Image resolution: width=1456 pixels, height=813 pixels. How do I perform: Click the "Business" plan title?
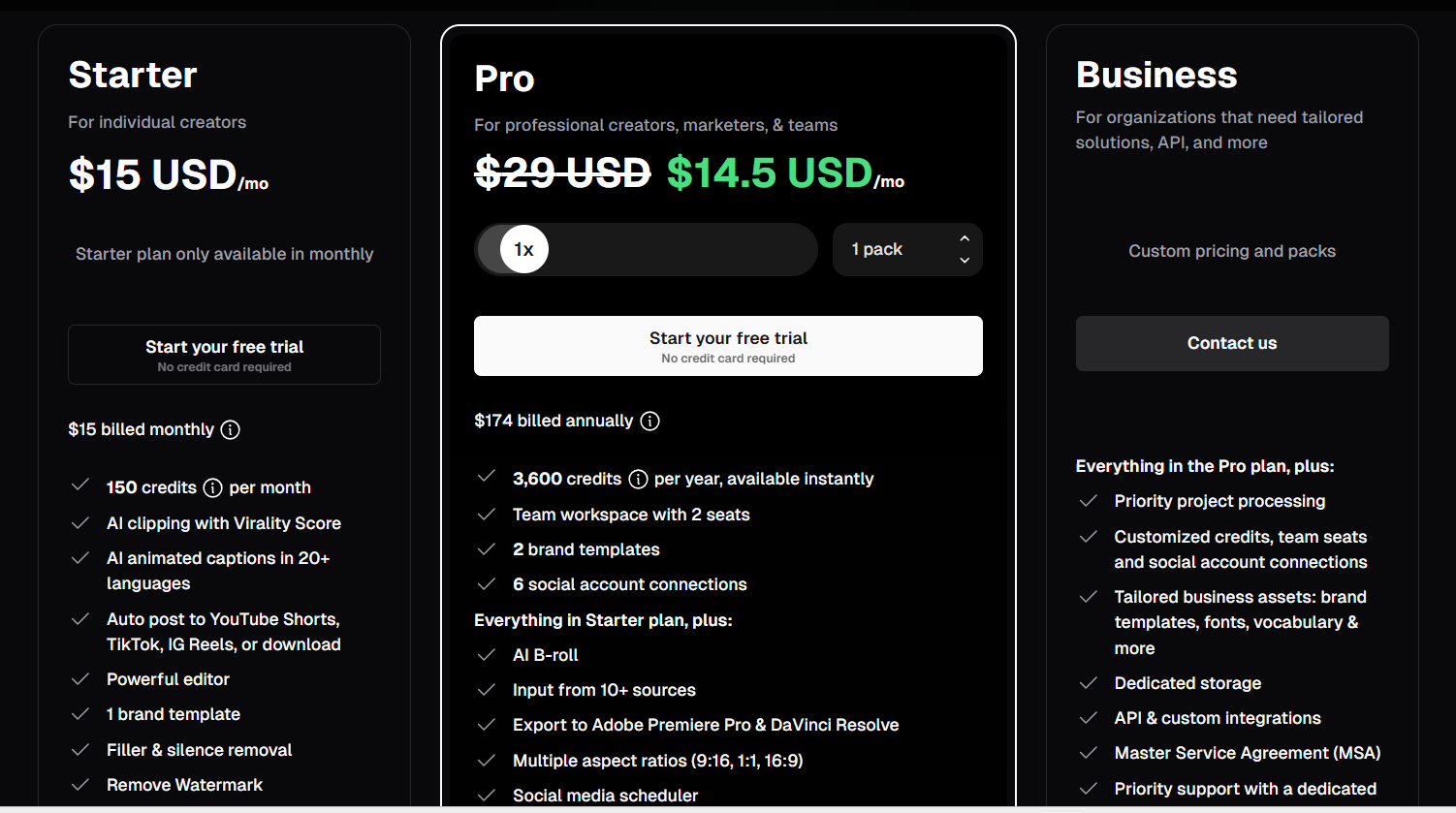pyautogui.click(x=1156, y=75)
